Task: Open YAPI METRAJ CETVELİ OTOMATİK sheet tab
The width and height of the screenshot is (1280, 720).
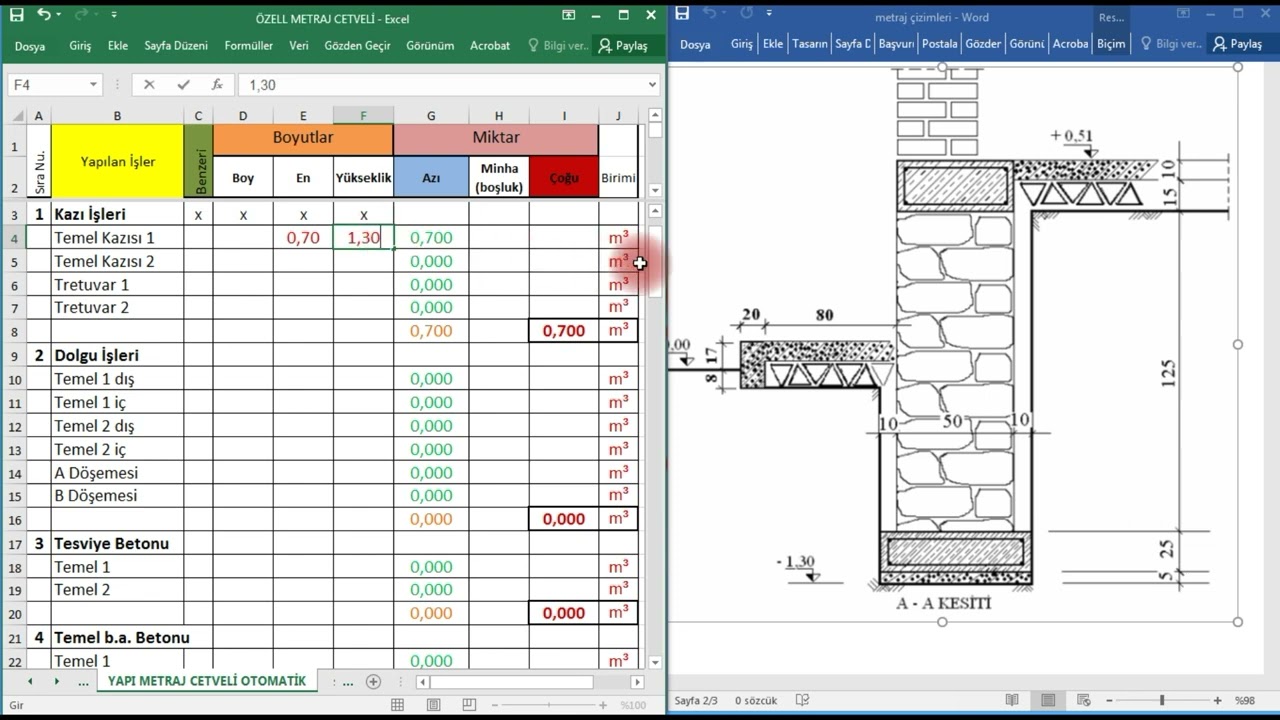Action: point(207,681)
